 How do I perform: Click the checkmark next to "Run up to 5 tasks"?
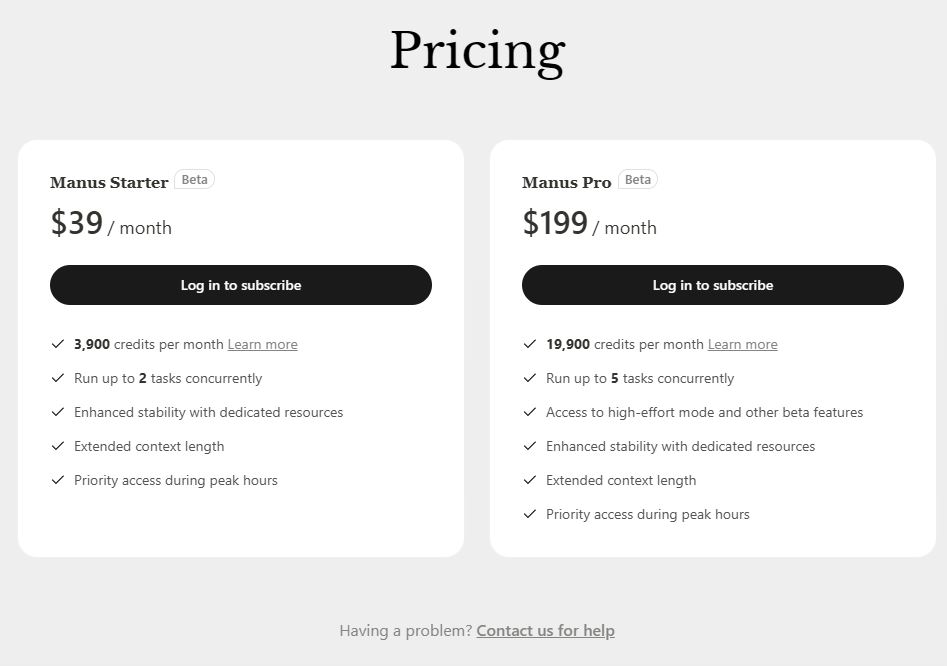click(x=530, y=378)
